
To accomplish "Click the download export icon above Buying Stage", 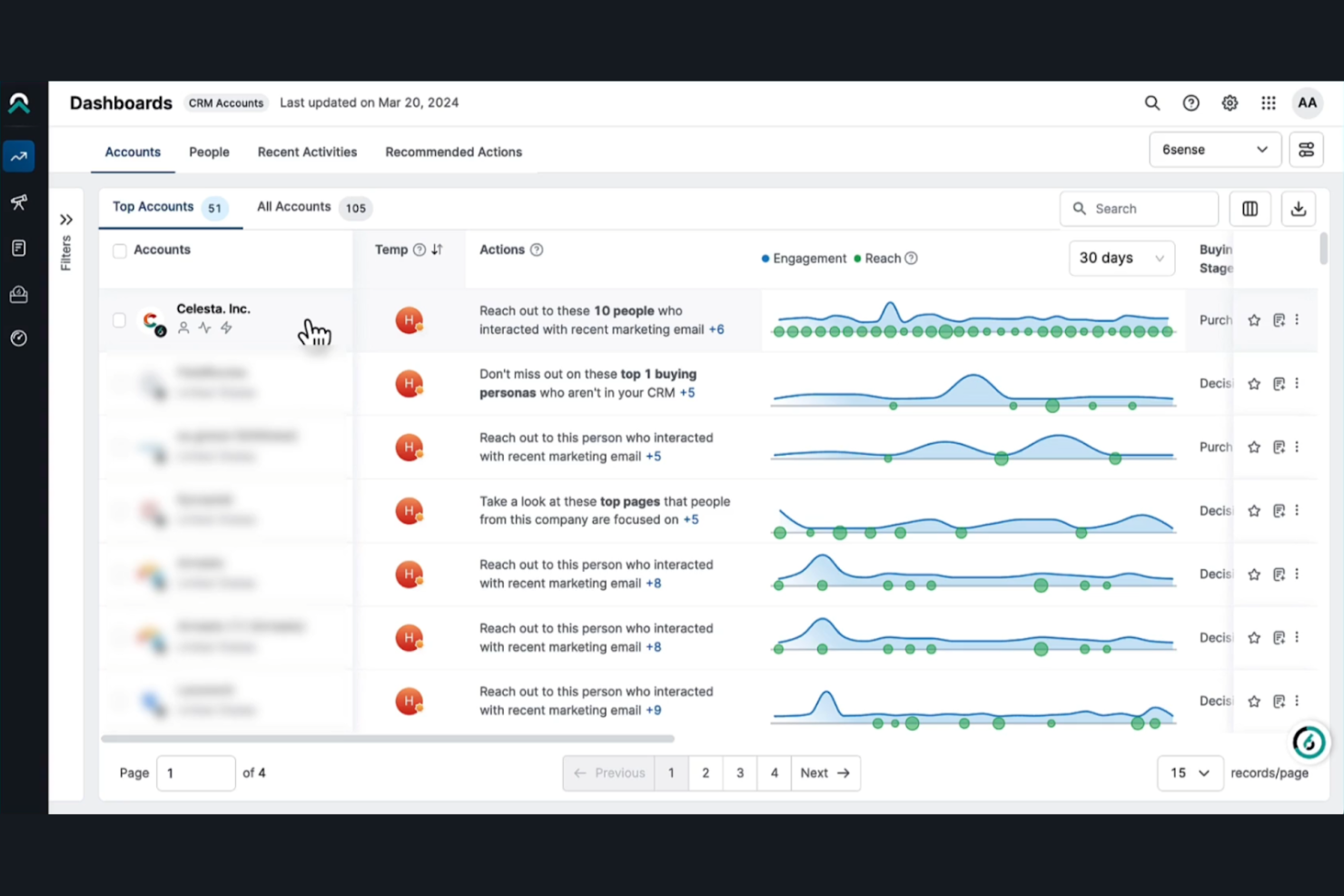I will tap(1299, 208).
